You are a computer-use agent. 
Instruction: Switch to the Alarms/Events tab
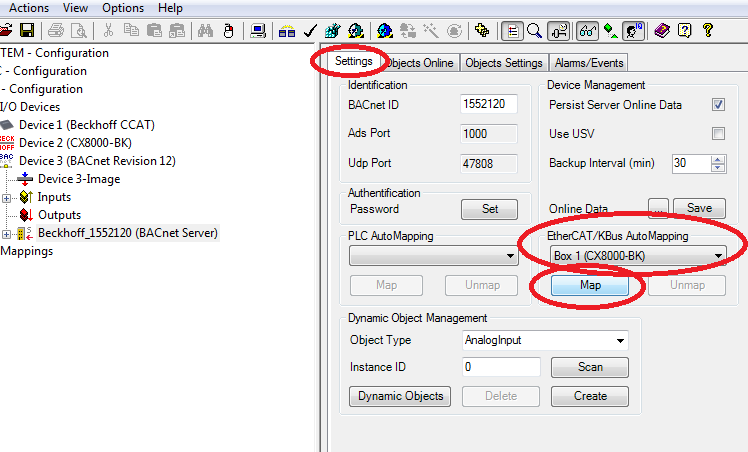coord(589,63)
